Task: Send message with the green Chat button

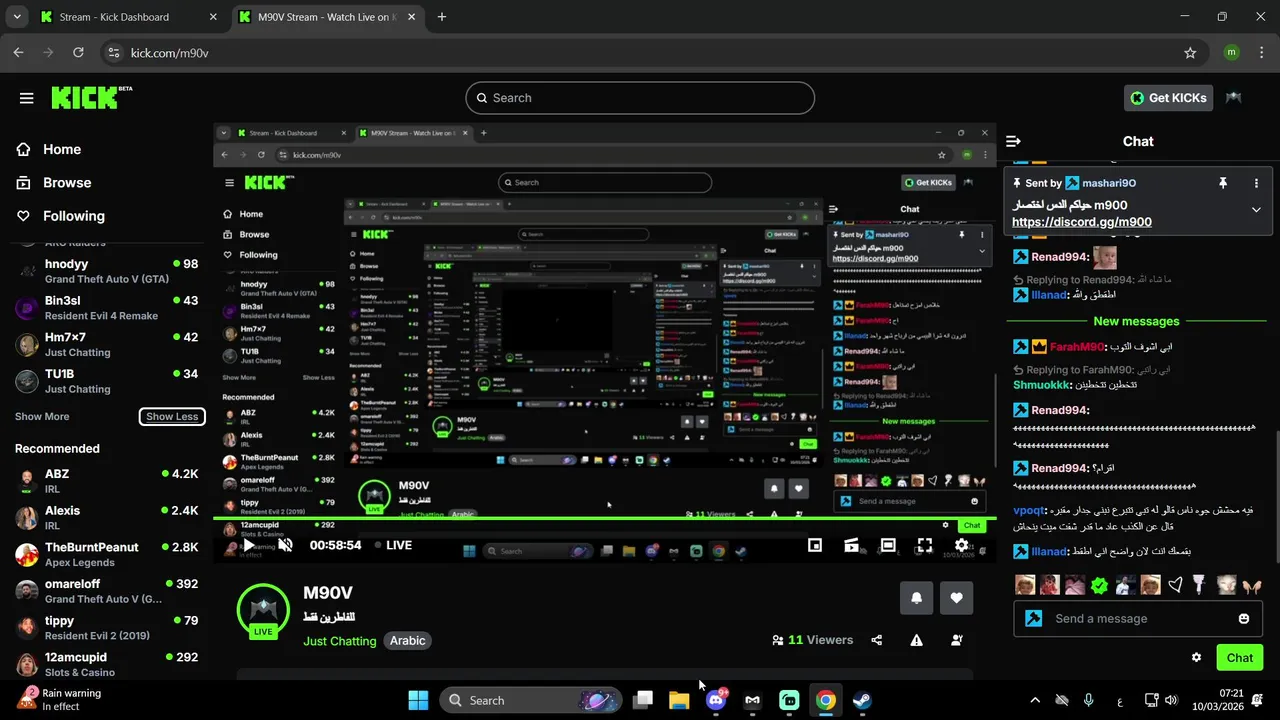Action: [1240, 657]
